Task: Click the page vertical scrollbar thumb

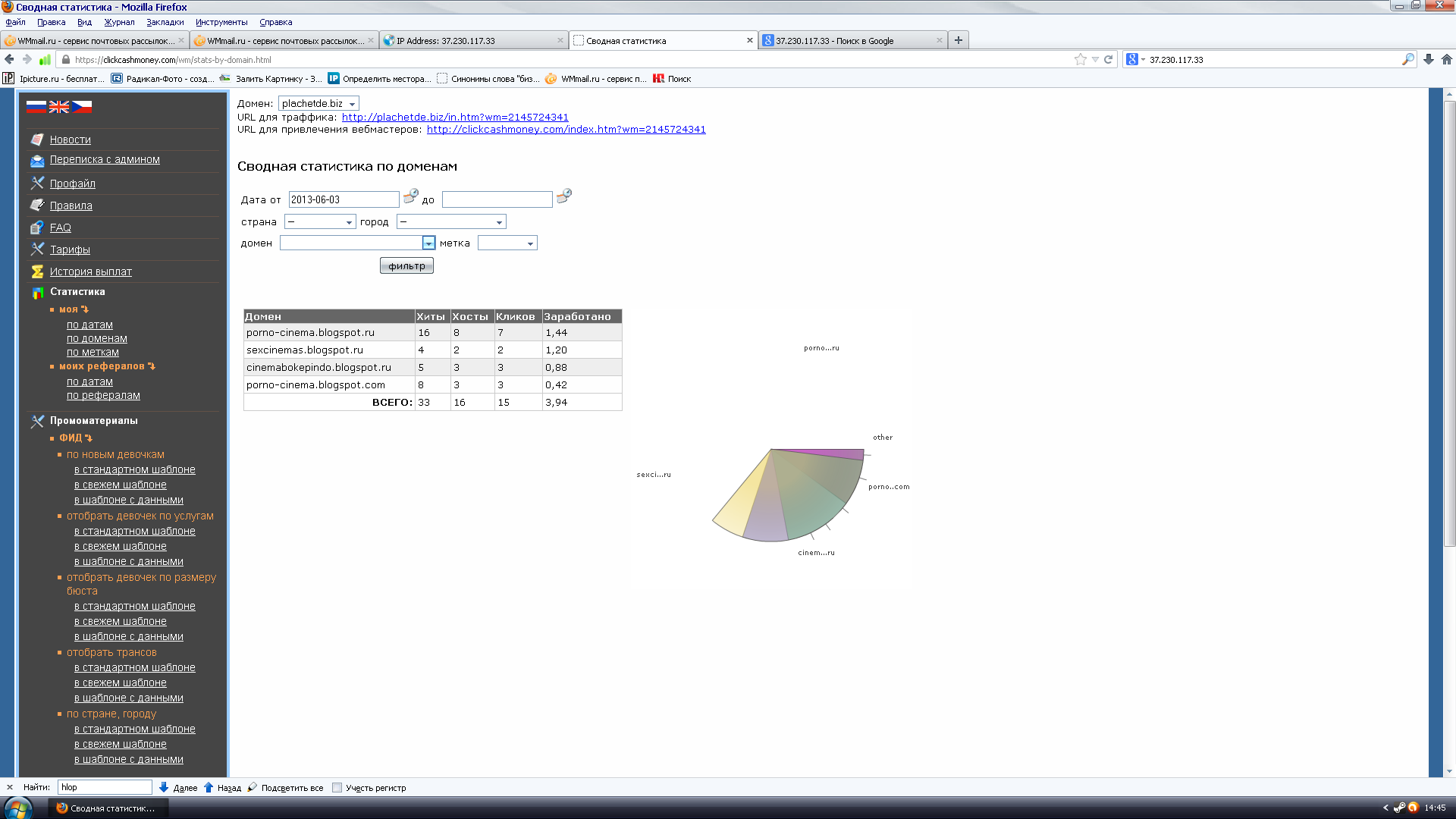Action: (x=1449, y=324)
